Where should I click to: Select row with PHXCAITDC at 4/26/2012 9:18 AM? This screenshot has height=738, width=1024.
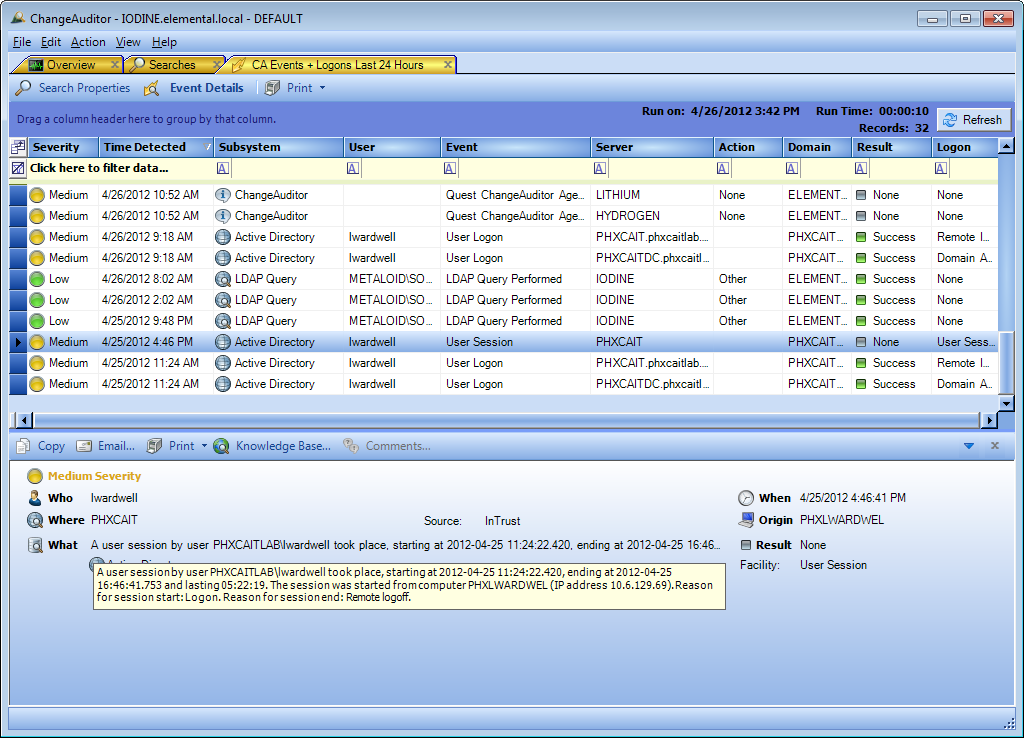click(x=503, y=258)
